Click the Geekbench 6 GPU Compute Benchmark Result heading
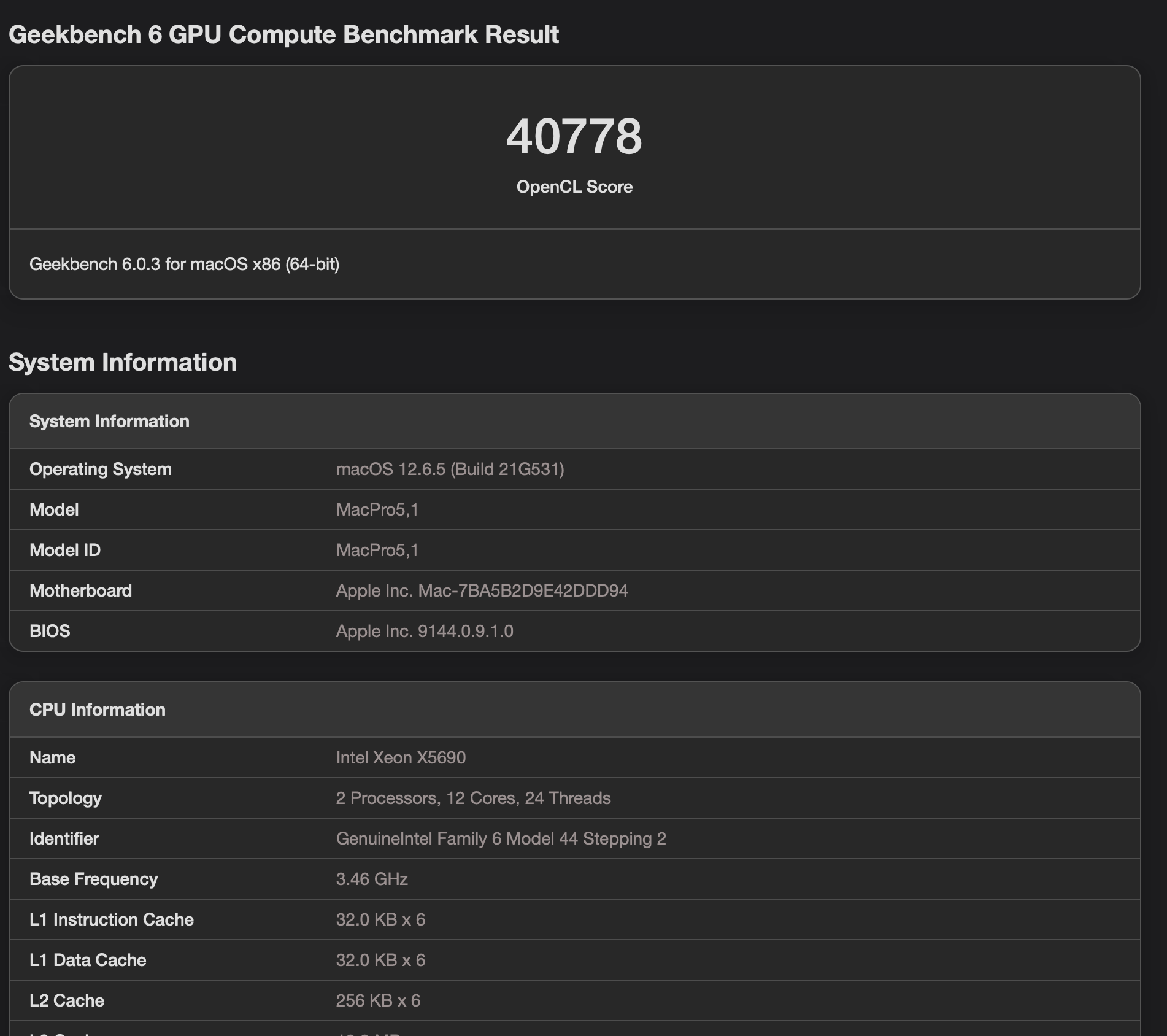This screenshot has width=1167, height=1036. pyautogui.click(x=283, y=34)
